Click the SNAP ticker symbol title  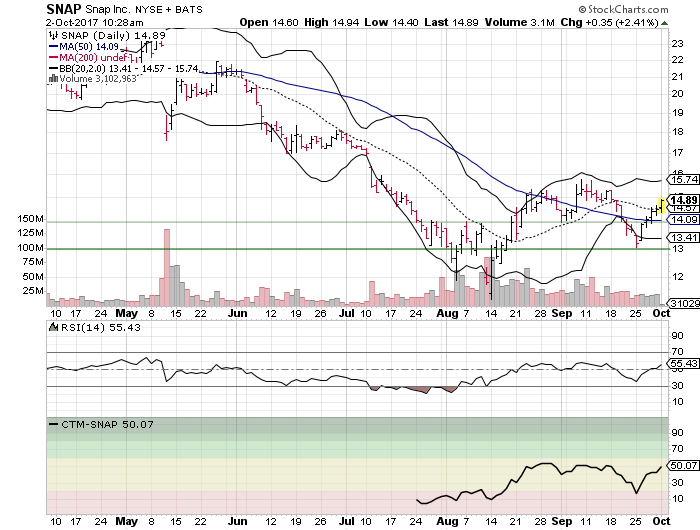click(64, 9)
